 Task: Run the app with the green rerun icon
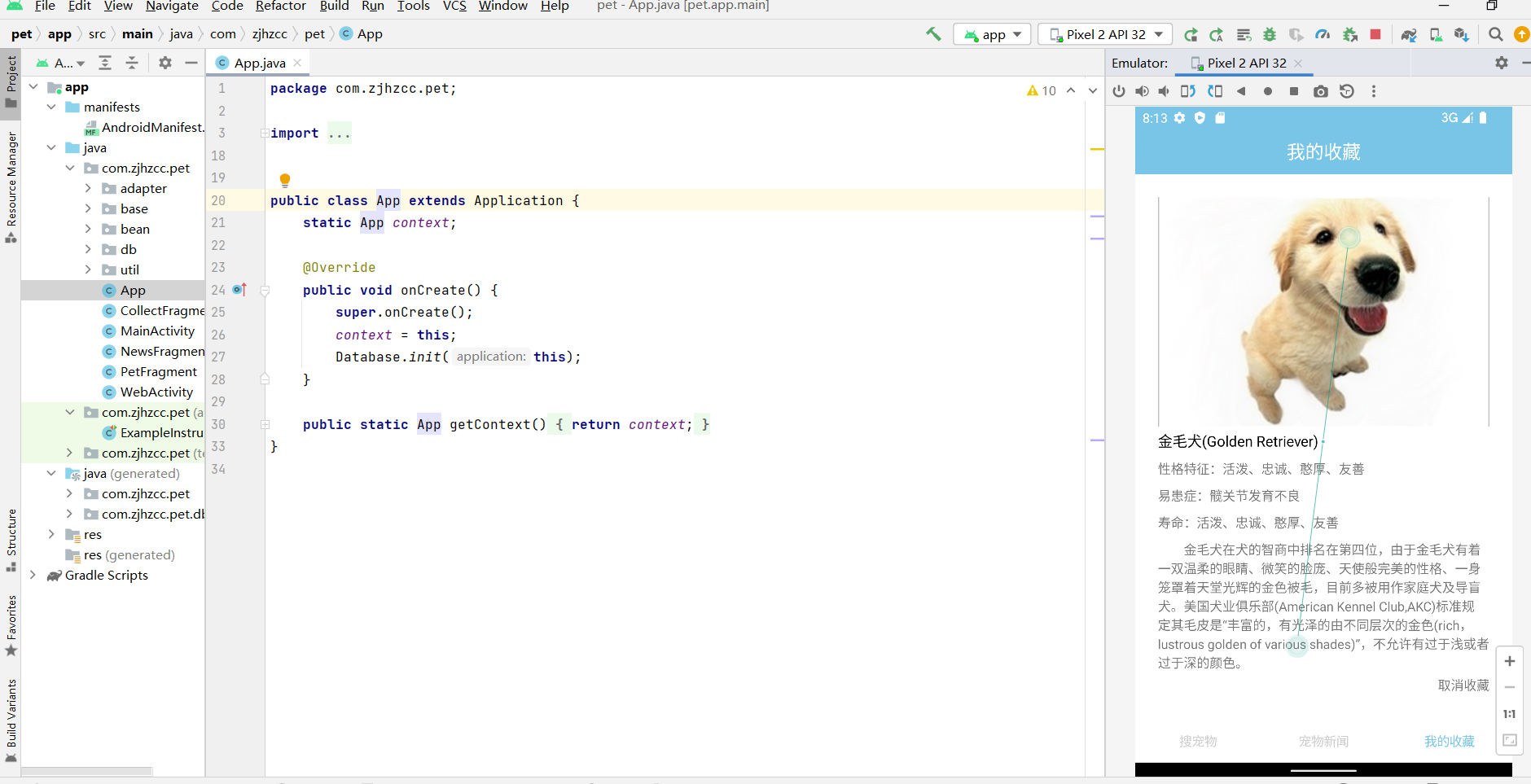(x=1191, y=34)
